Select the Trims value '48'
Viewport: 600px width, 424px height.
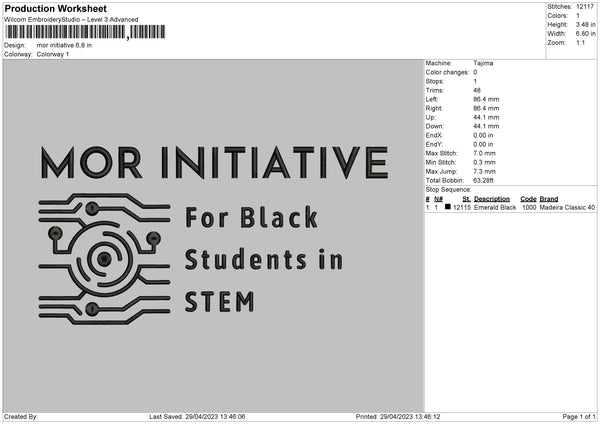(x=477, y=91)
